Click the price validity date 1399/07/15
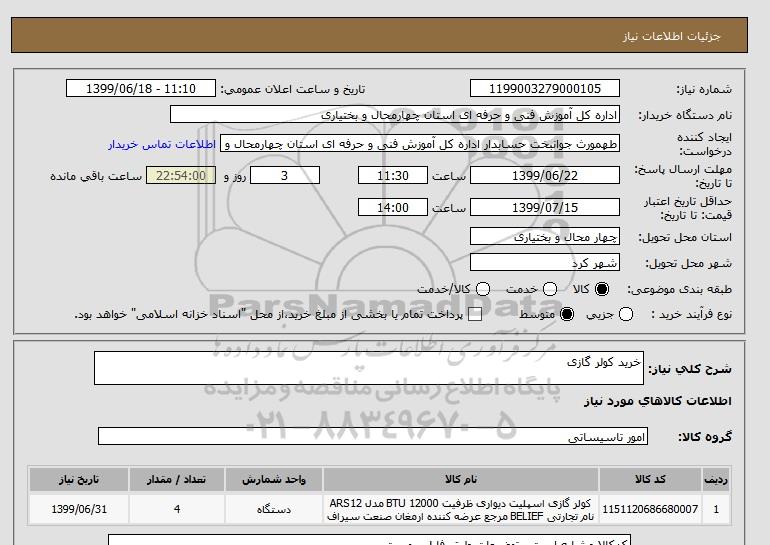Image resolution: width=770 pixels, height=545 pixels. point(545,207)
